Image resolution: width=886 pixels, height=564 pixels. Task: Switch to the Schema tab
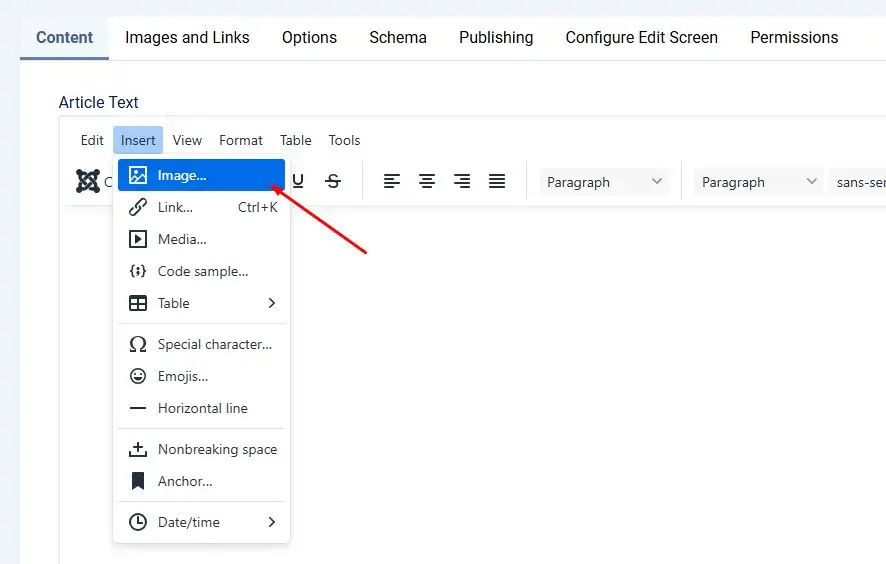(398, 37)
